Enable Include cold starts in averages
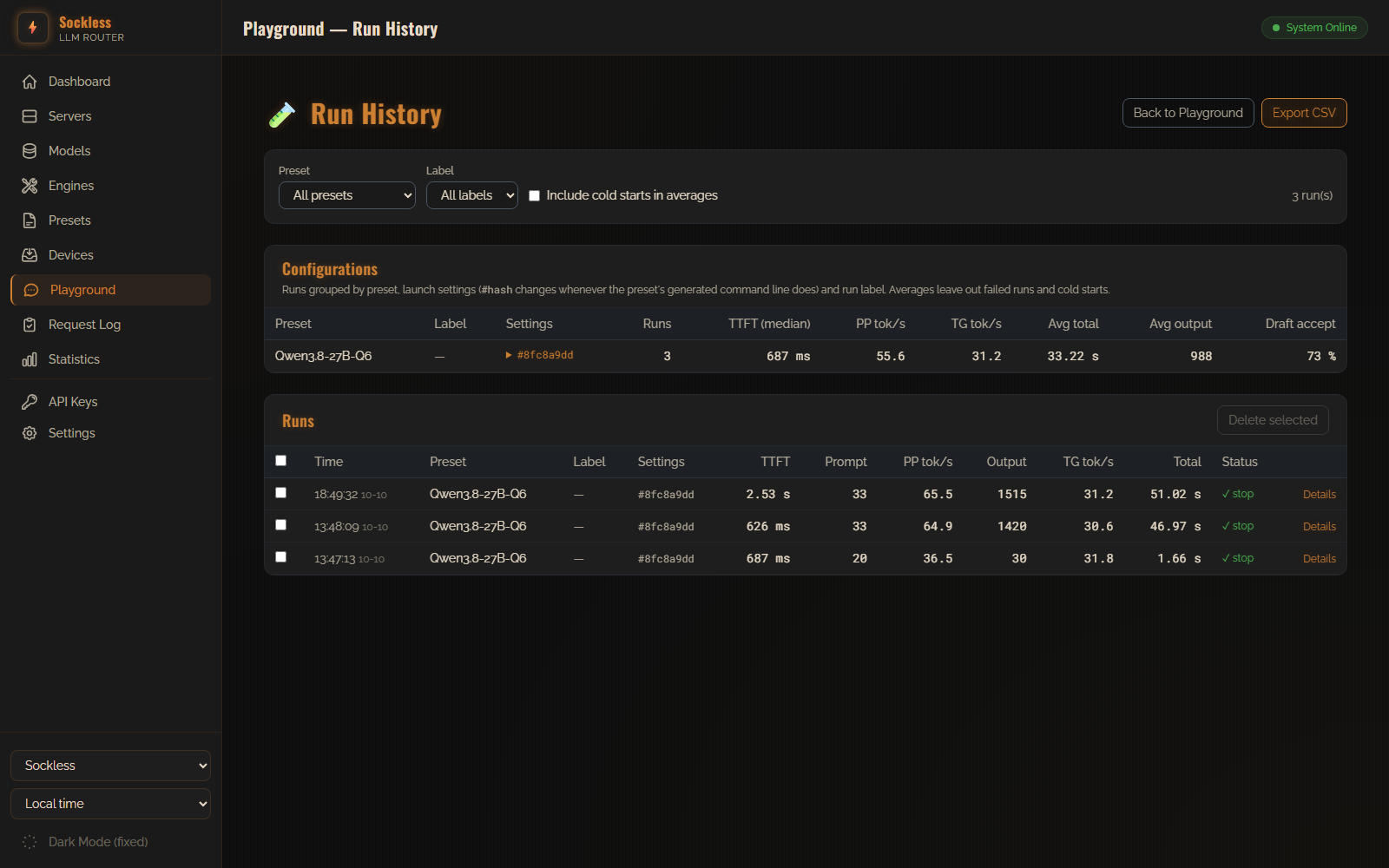The height and width of the screenshot is (868, 1389). [535, 196]
